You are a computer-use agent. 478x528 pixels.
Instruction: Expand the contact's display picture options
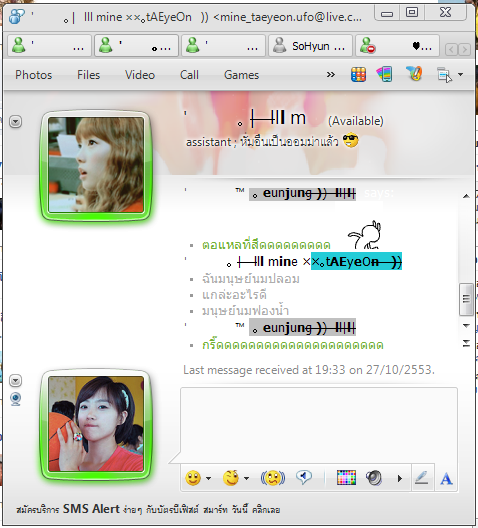point(15,122)
